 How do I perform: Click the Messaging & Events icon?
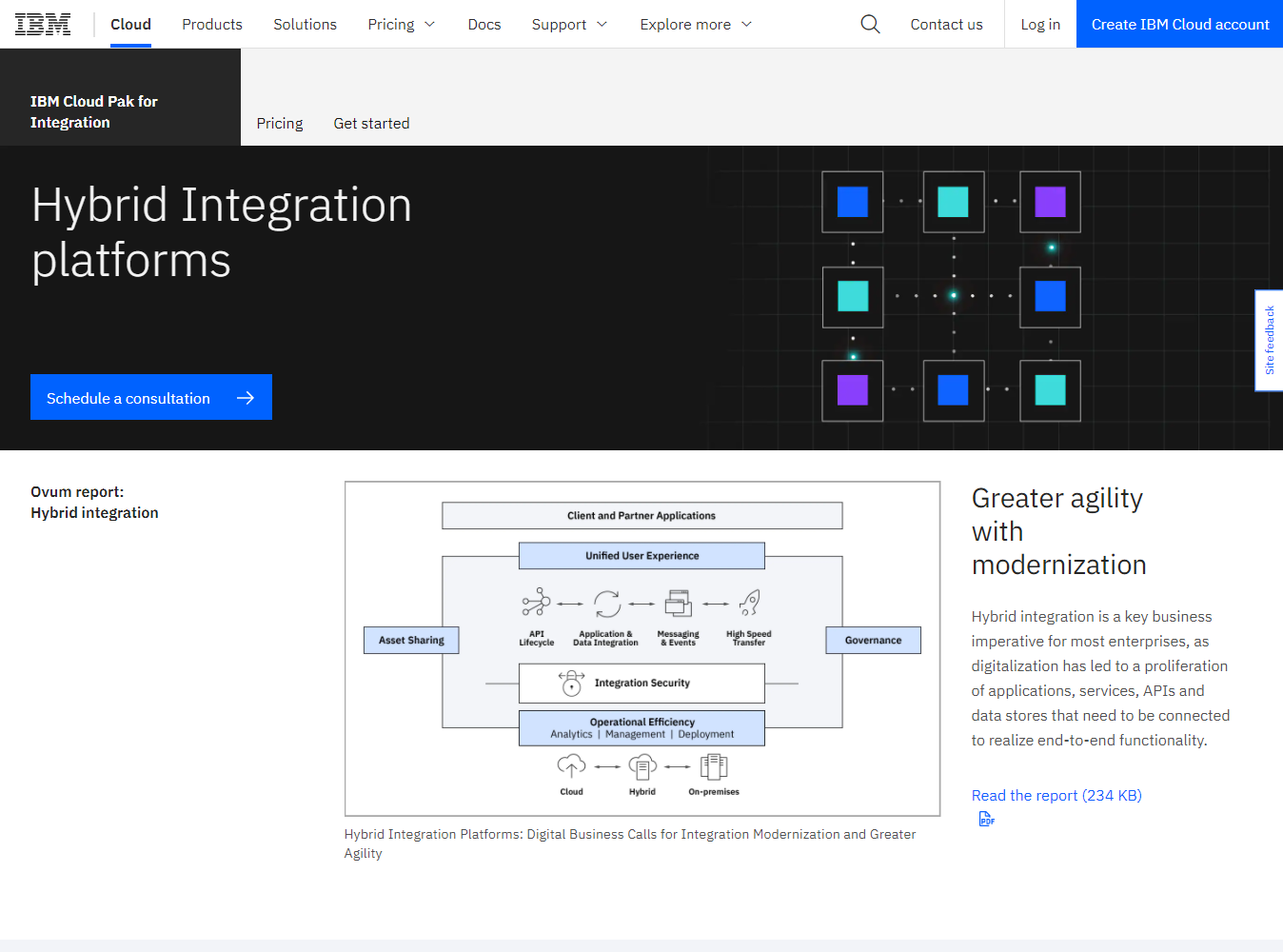coord(678,603)
